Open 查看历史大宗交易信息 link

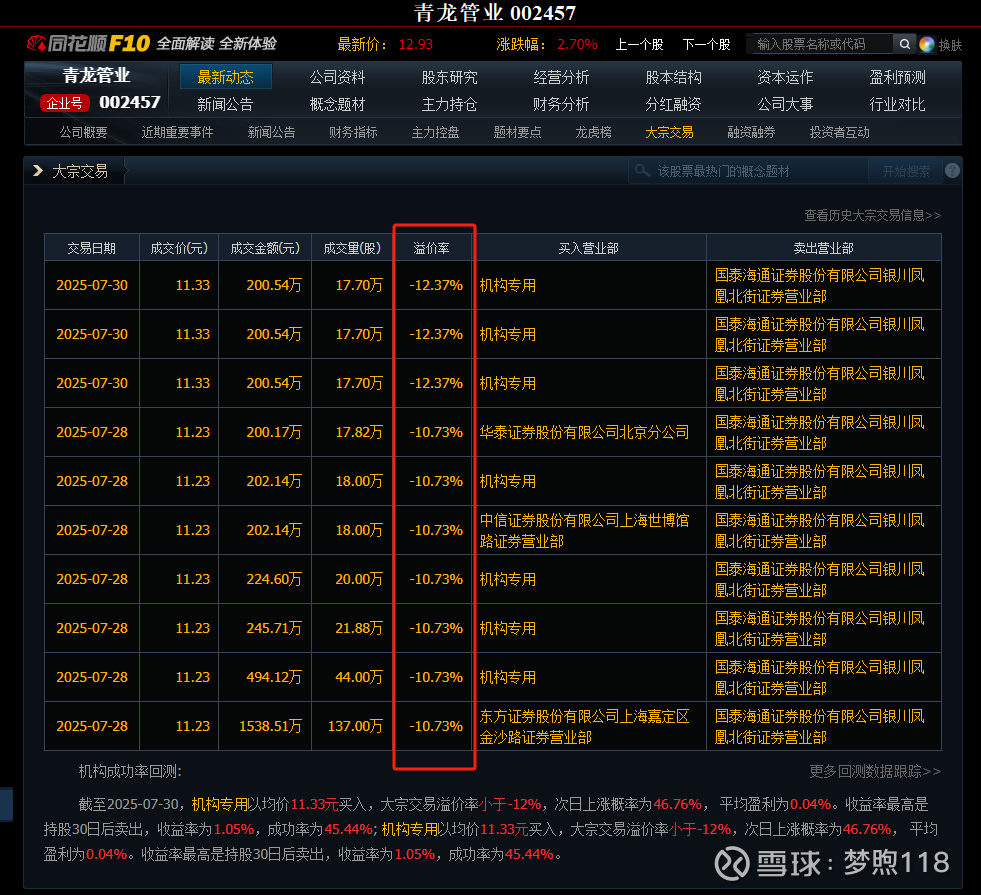pyautogui.click(x=872, y=215)
